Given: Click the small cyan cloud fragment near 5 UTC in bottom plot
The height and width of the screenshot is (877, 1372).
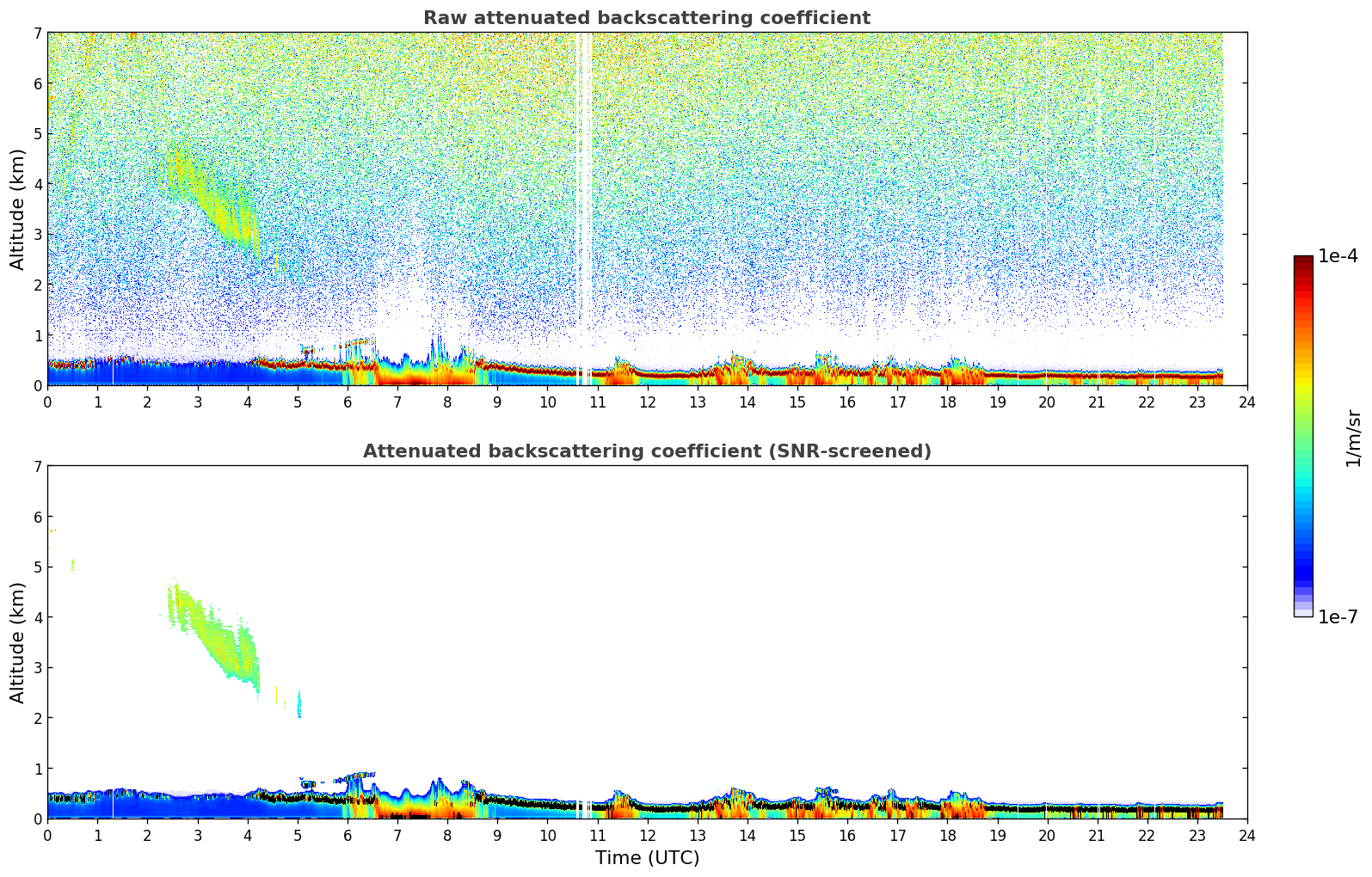Looking at the screenshot, I should pos(298,705).
